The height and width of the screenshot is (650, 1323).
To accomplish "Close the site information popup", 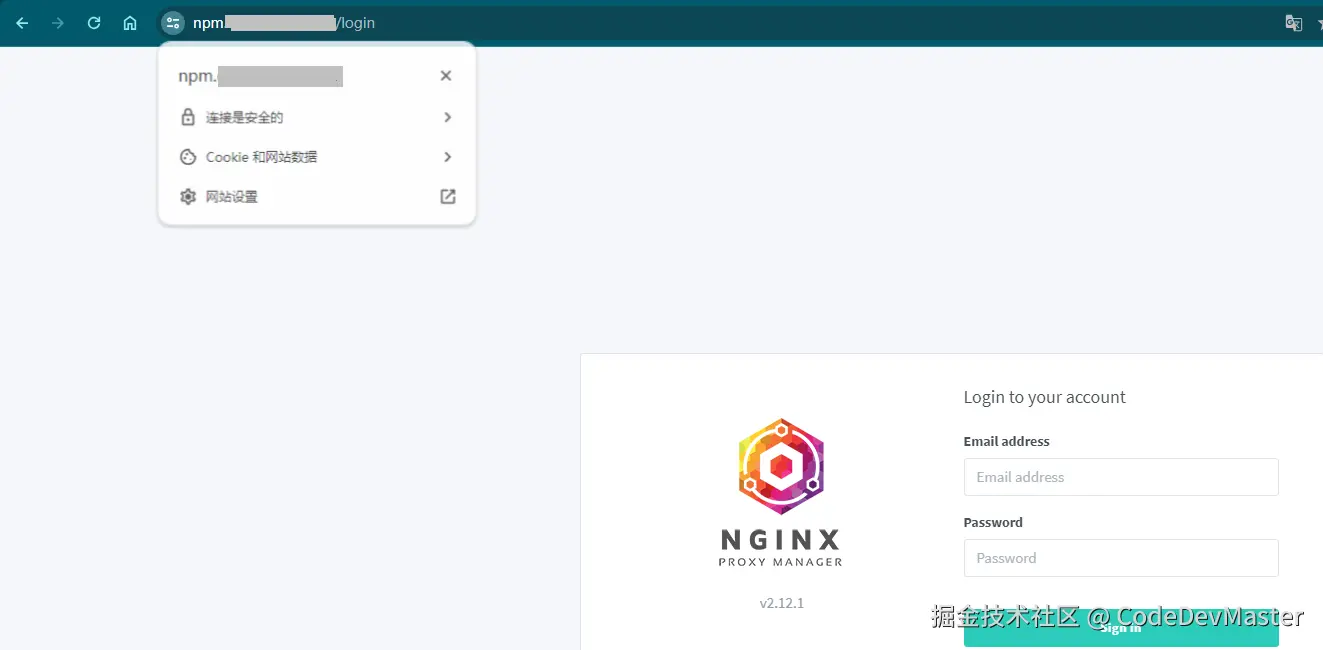I will (x=446, y=76).
